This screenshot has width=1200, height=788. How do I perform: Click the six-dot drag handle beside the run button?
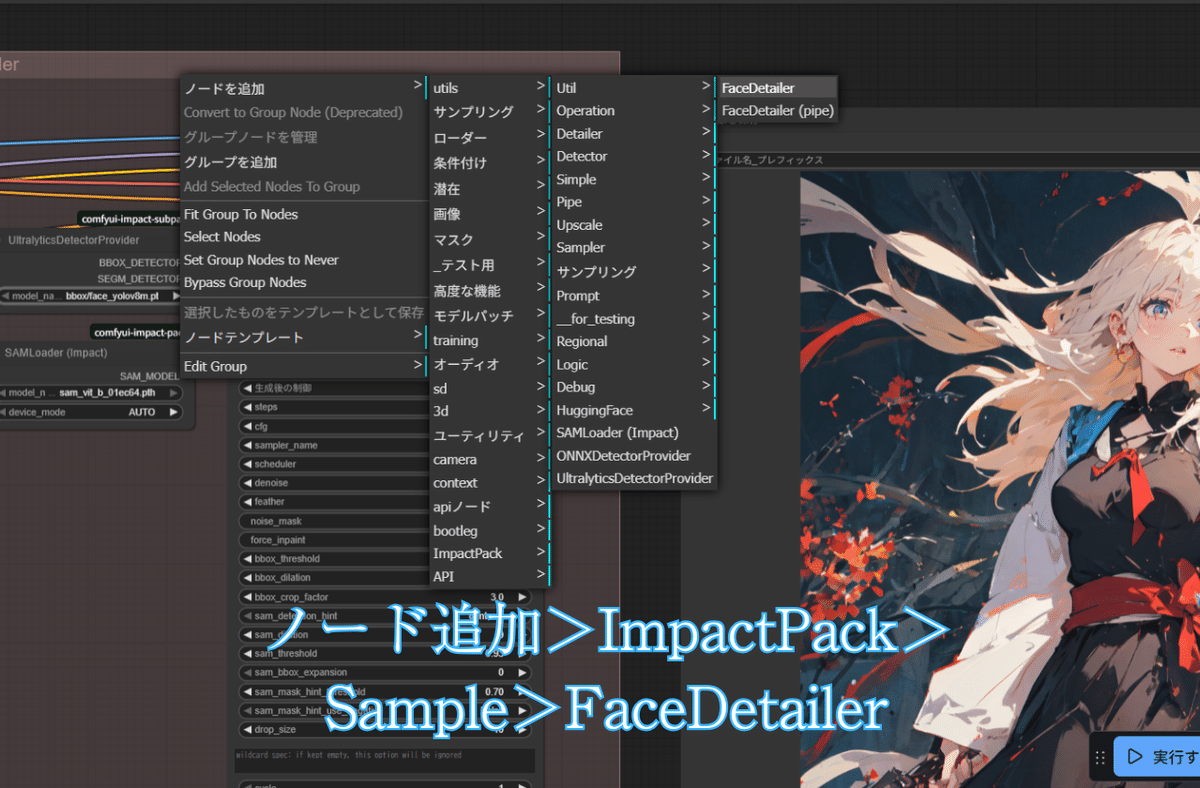1100,757
